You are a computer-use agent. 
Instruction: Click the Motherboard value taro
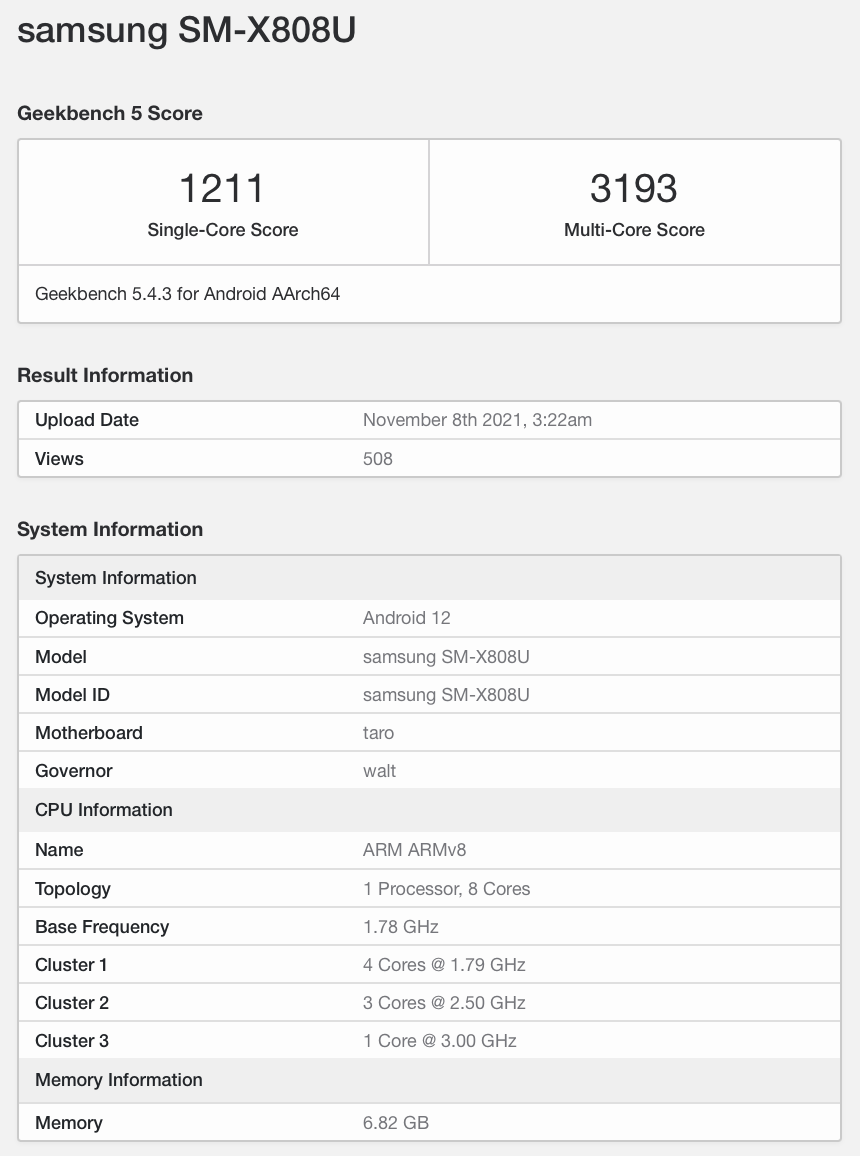pyautogui.click(x=379, y=733)
